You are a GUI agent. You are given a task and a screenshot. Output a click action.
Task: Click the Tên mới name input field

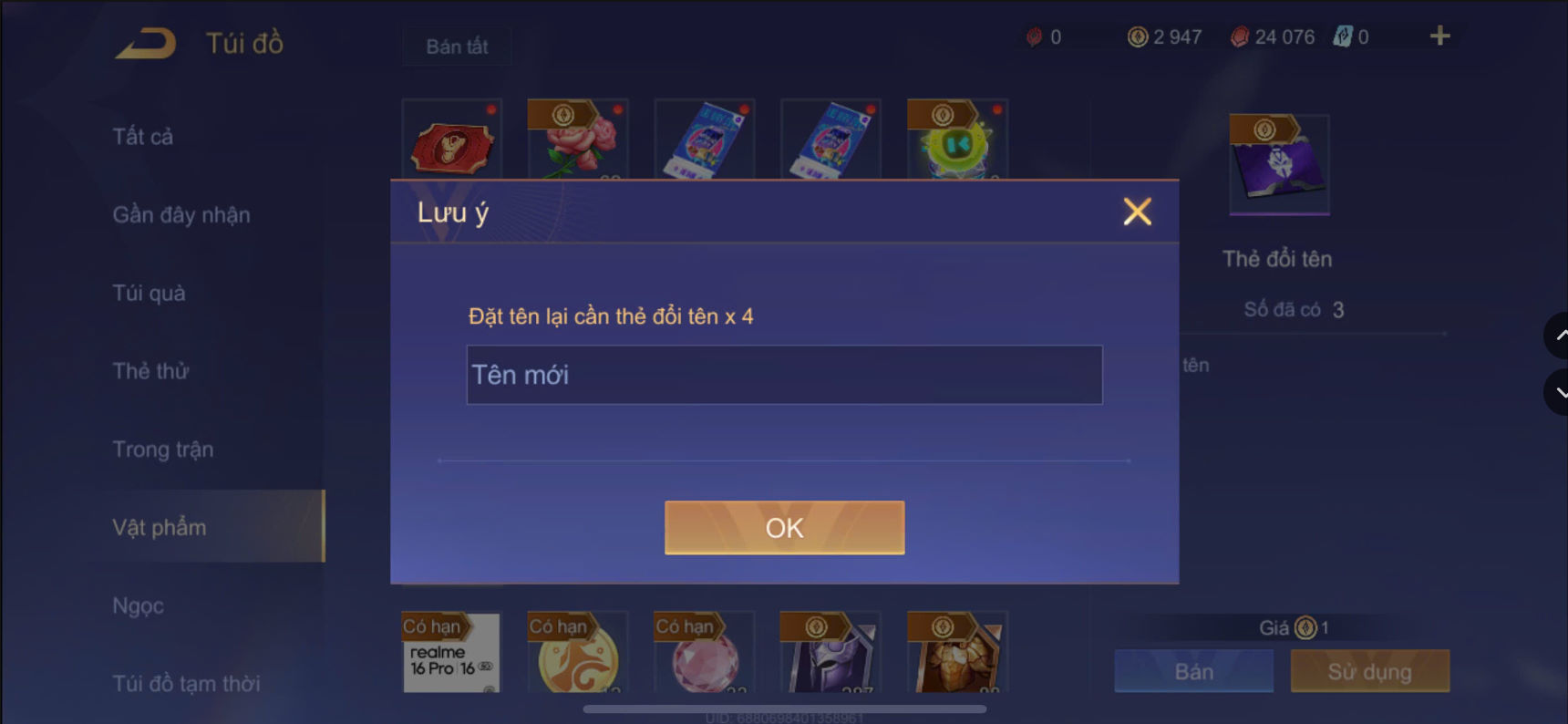(x=784, y=375)
